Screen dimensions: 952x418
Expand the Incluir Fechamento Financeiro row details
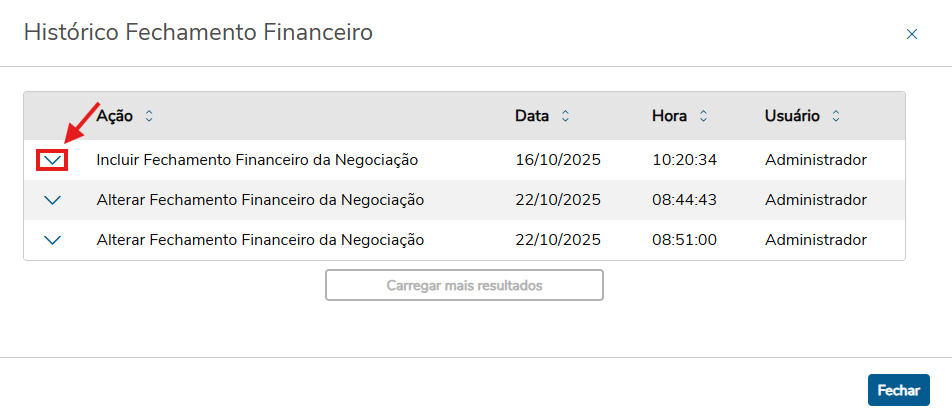tap(53, 160)
